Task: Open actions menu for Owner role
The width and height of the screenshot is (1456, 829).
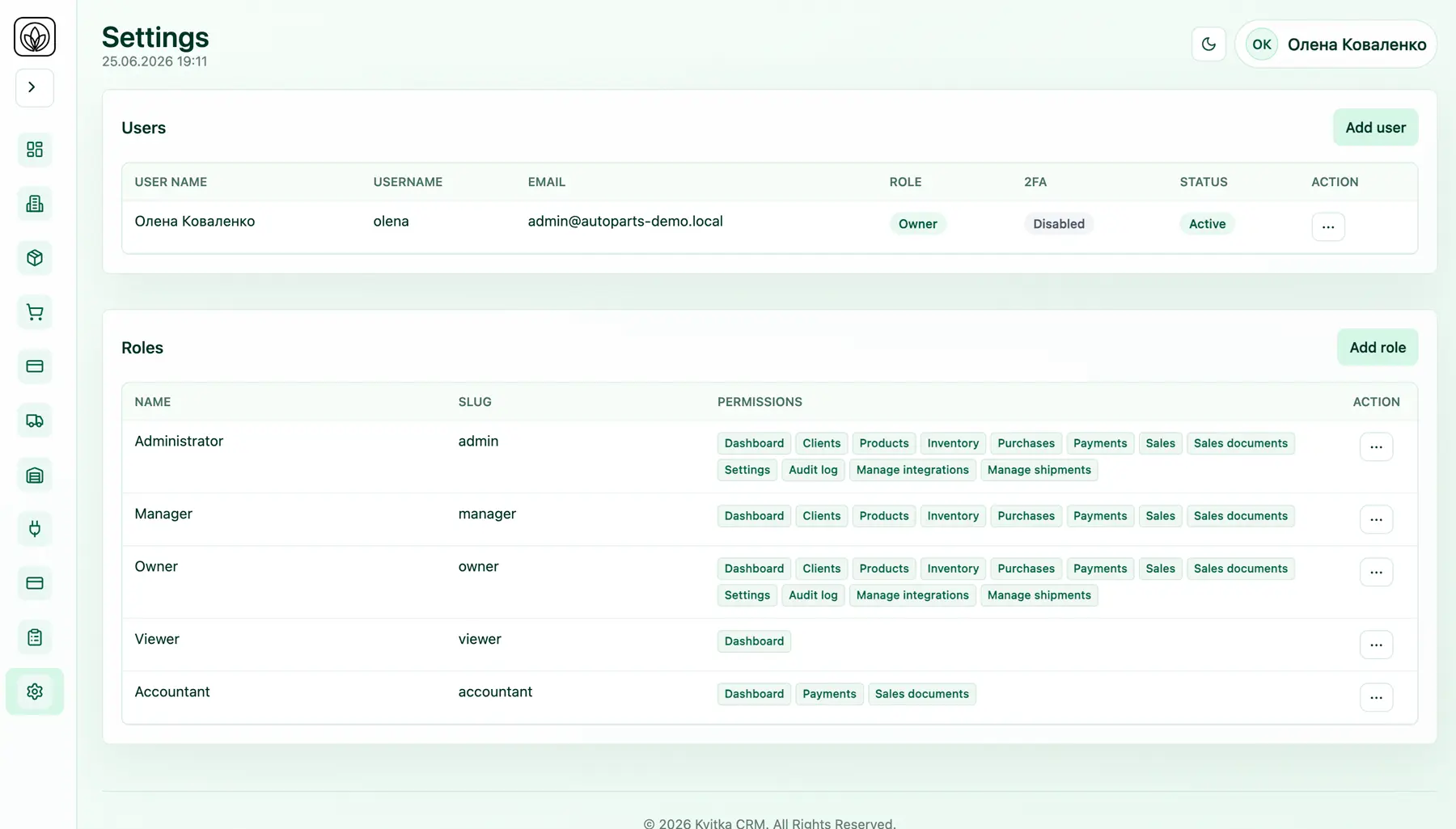Action: click(x=1376, y=572)
